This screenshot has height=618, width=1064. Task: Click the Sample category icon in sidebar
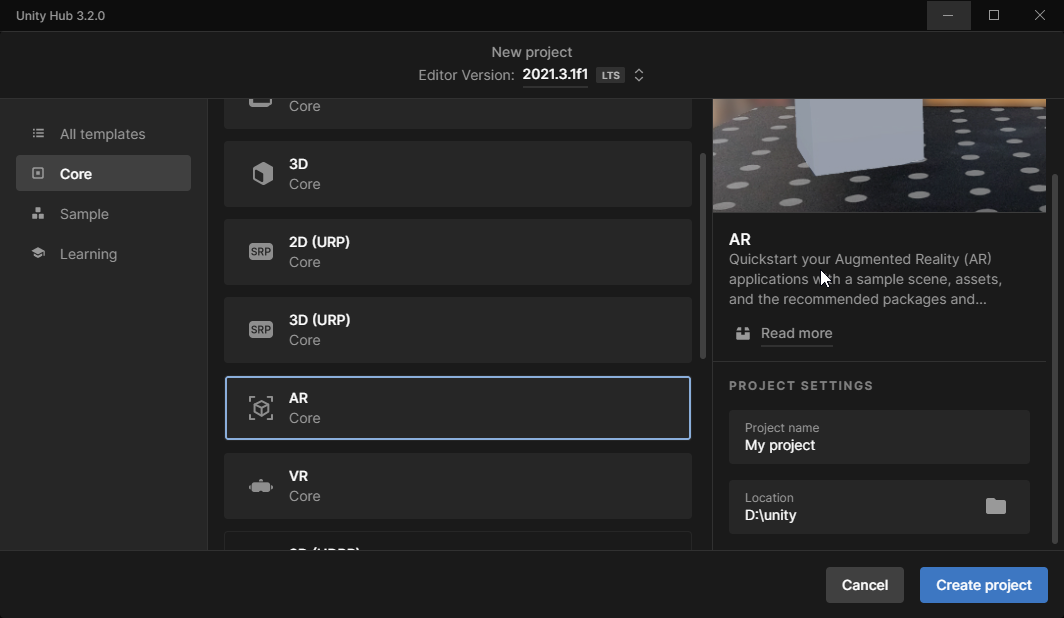(37, 213)
